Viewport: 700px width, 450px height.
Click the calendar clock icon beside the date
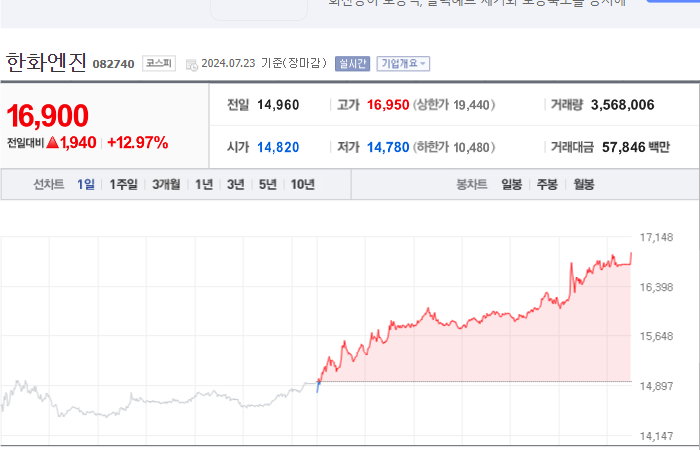tap(192, 65)
